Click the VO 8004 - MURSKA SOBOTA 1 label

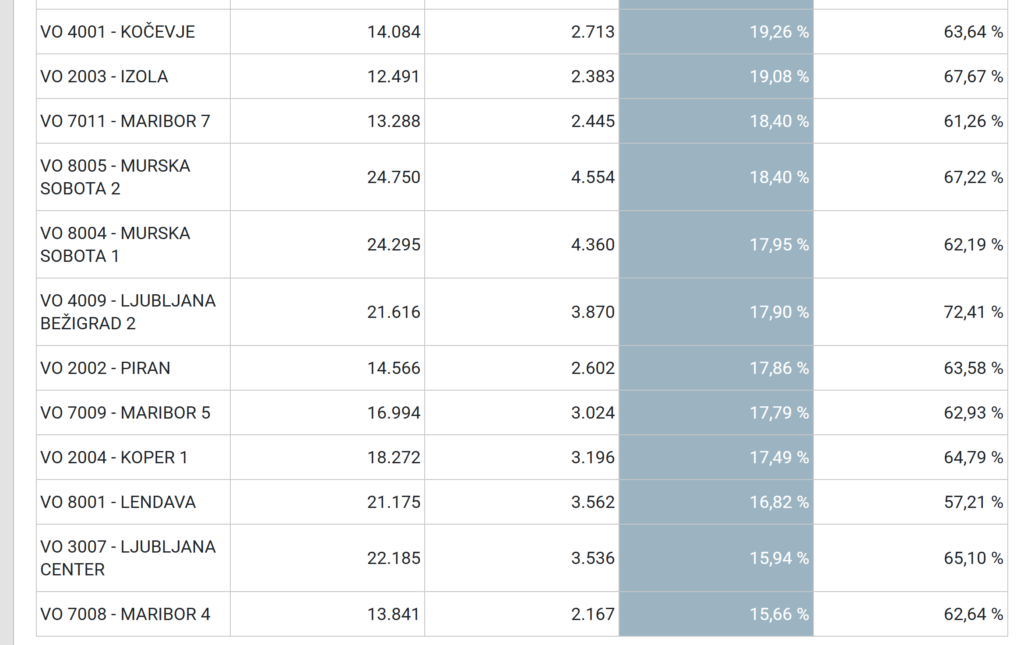coord(115,244)
